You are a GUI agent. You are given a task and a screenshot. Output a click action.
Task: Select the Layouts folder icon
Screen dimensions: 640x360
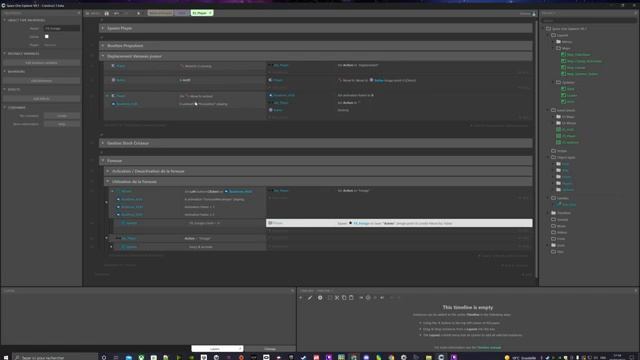click(x=553, y=36)
